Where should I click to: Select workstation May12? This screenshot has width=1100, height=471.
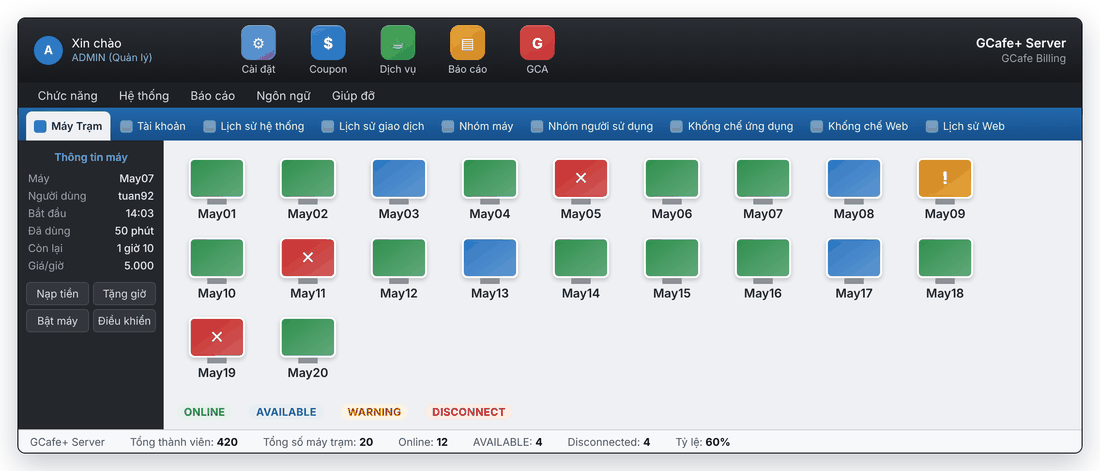coord(398,268)
